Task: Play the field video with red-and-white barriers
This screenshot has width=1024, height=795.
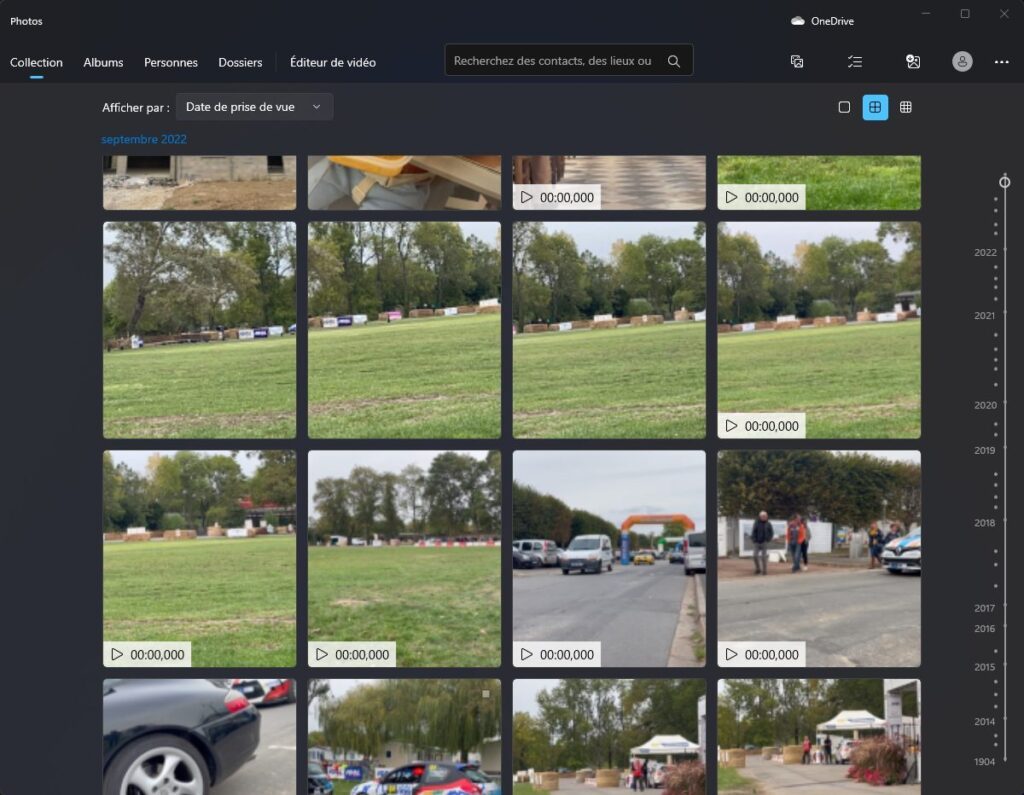Action: pyautogui.click(x=404, y=559)
